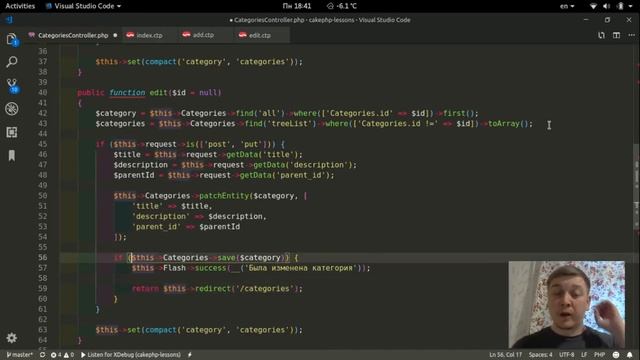The height and width of the screenshot is (360, 640).
Task: Start Listen for XDebug configuration
Action: [131, 355]
